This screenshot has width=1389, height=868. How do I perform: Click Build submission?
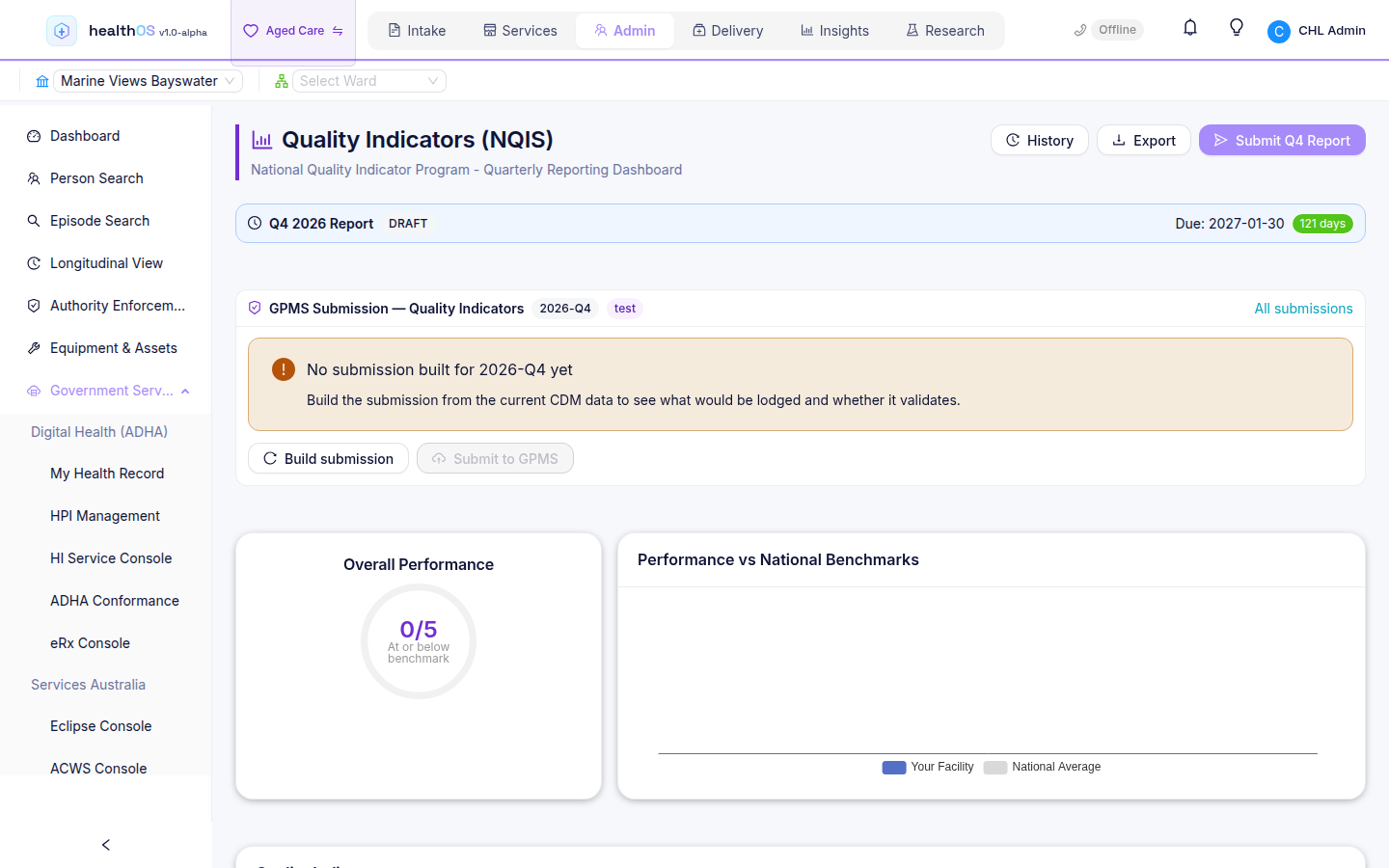[x=328, y=458]
